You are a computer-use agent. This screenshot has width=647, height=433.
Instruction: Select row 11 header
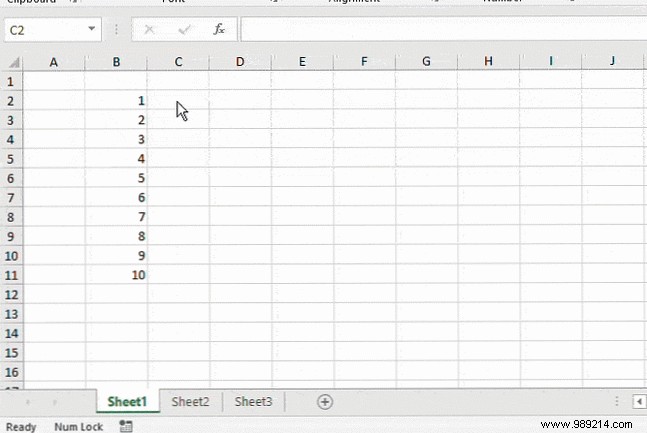click(x=11, y=275)
